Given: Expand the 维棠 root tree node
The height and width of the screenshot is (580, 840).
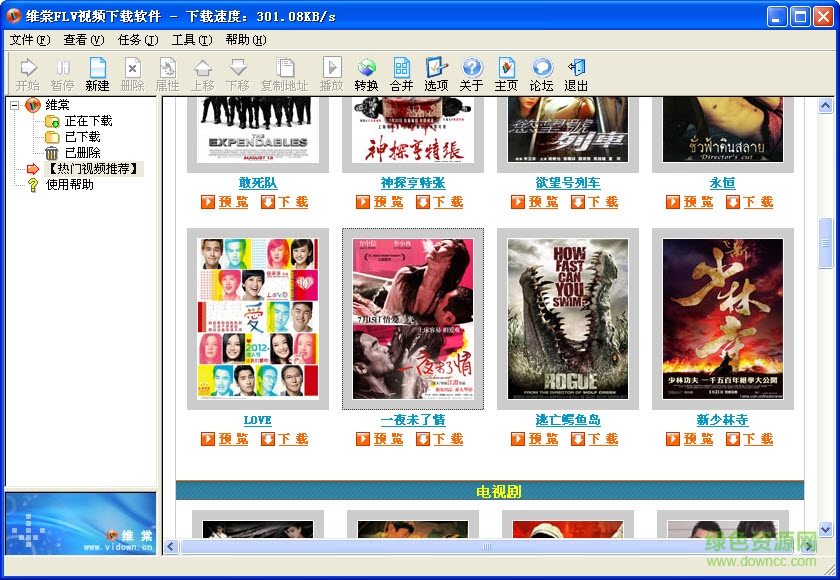Looking at the screenshot, I should 16,104.
